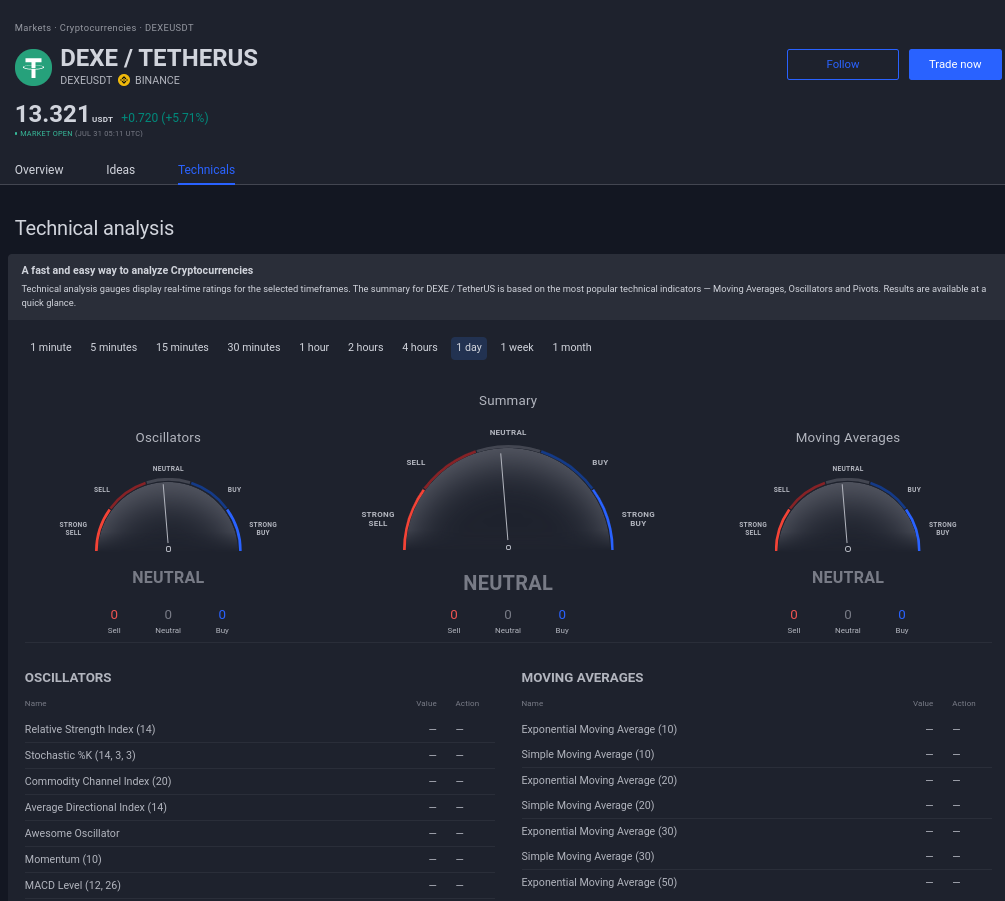Viewport: 1005px width, 901px height.
Task: Click the 13.321 price value
Action: [x=52, y=114]
